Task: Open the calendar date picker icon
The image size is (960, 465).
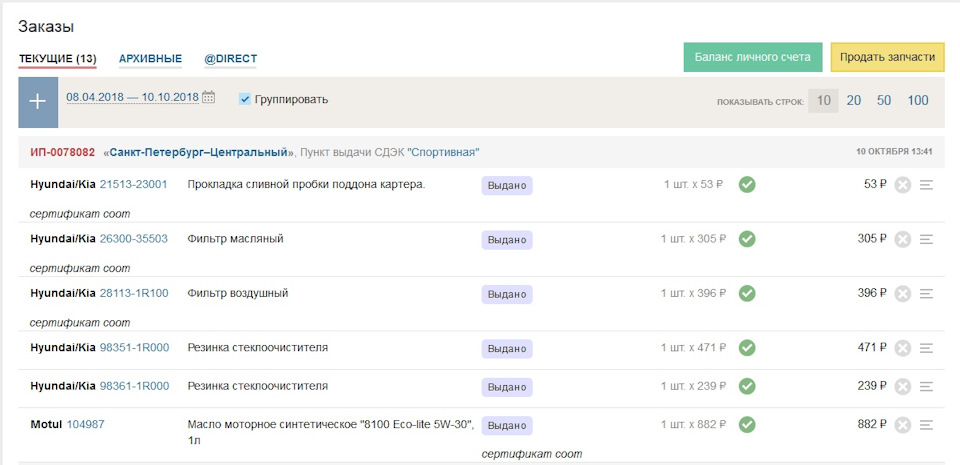Action: (x=209, y=98)
